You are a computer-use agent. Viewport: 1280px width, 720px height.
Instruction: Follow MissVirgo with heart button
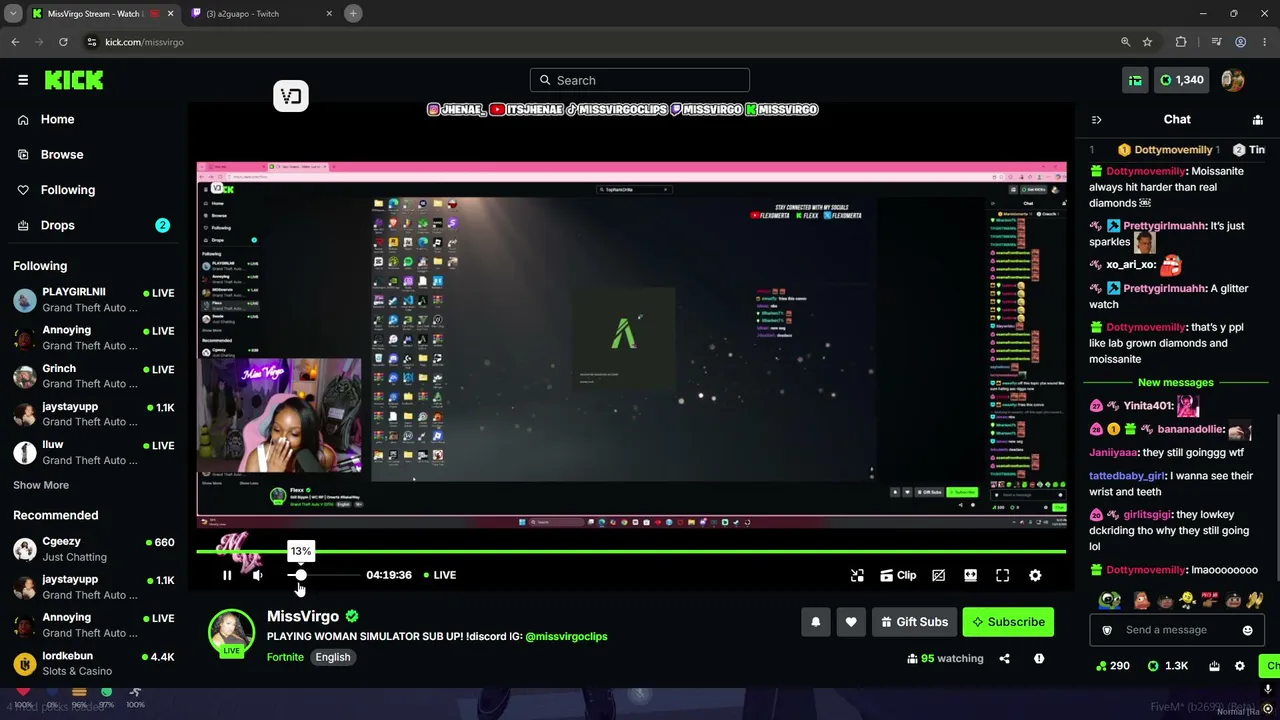click(851, 622)
